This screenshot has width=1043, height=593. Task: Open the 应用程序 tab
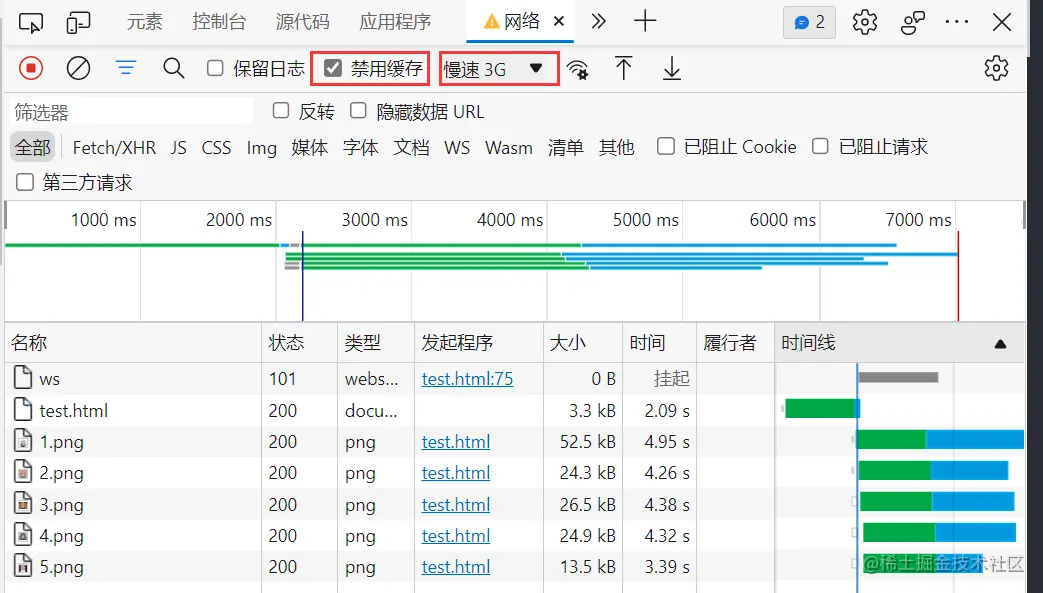395,22
